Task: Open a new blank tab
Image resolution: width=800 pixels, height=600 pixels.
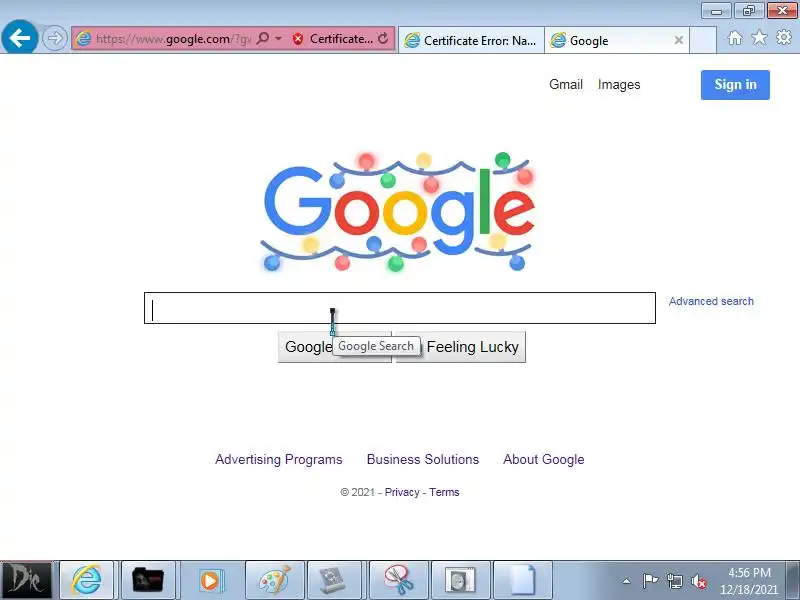Action: [703, 40]
